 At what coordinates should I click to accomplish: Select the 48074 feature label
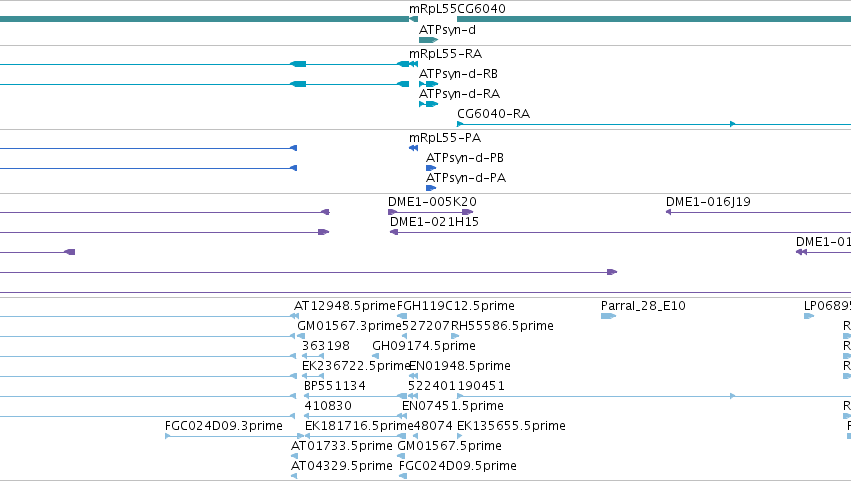coord(433,426)
